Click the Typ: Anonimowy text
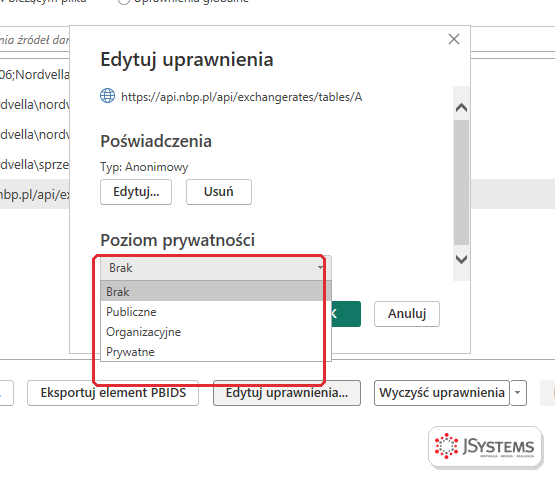The height and width of the screenshot is (480, 555). pyautogui.click(x=144, y=167)
